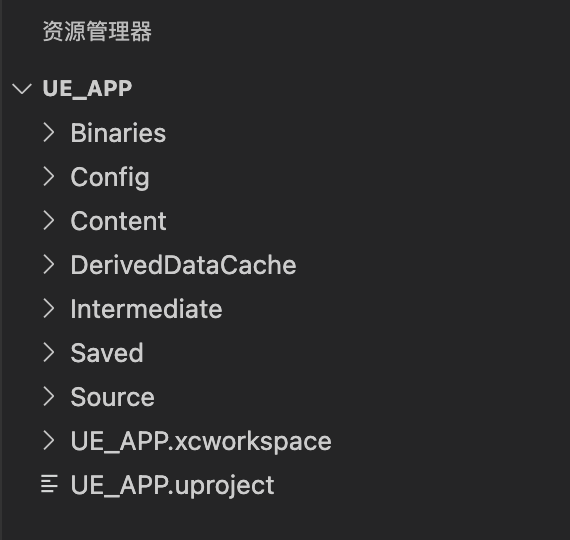Click the 资源管理器 explorer panel title
570x540 pixels.
(97, 31)
